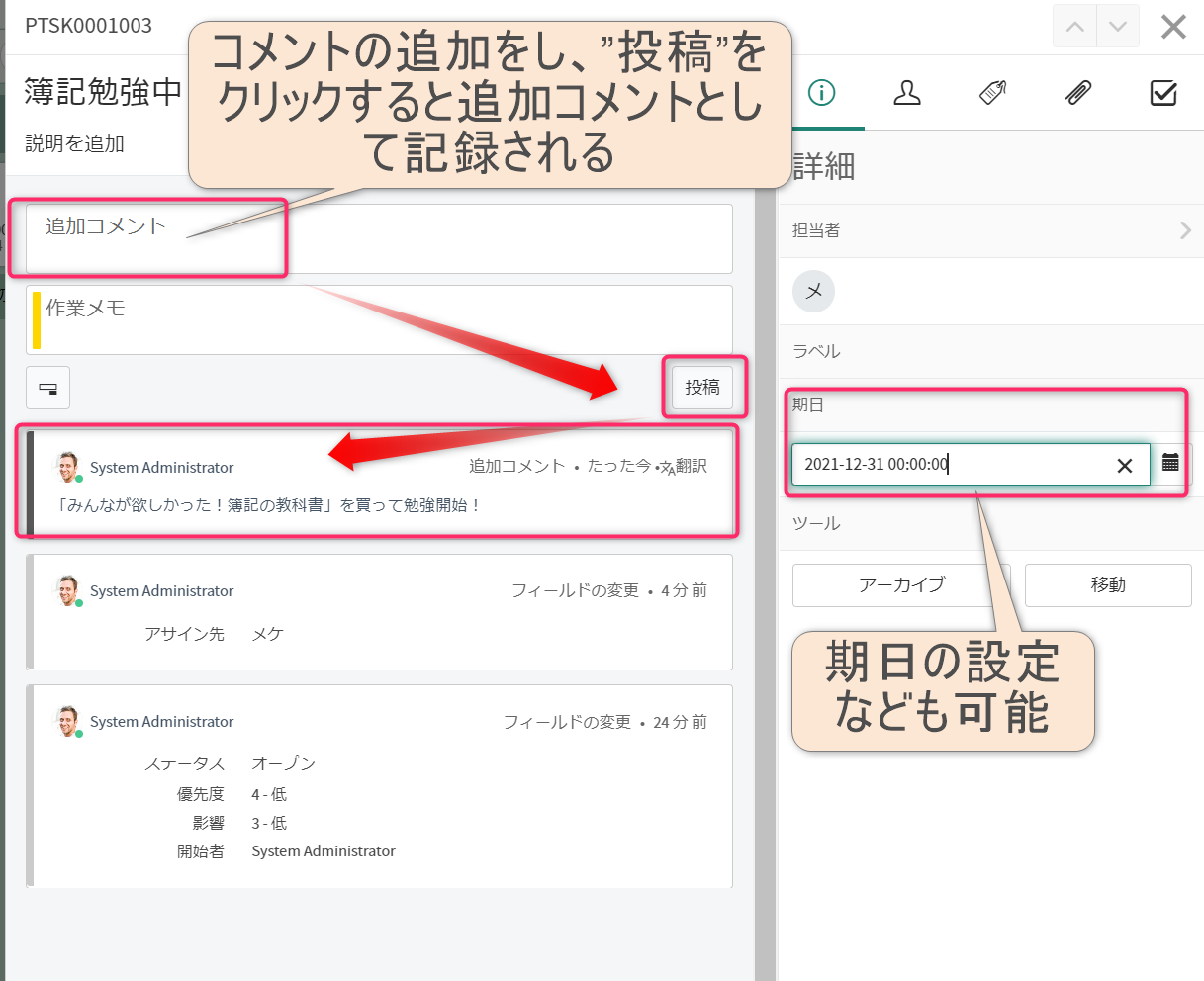
Task: Open the checklist tab with checkmark icon
Action: coord(1163,94)
